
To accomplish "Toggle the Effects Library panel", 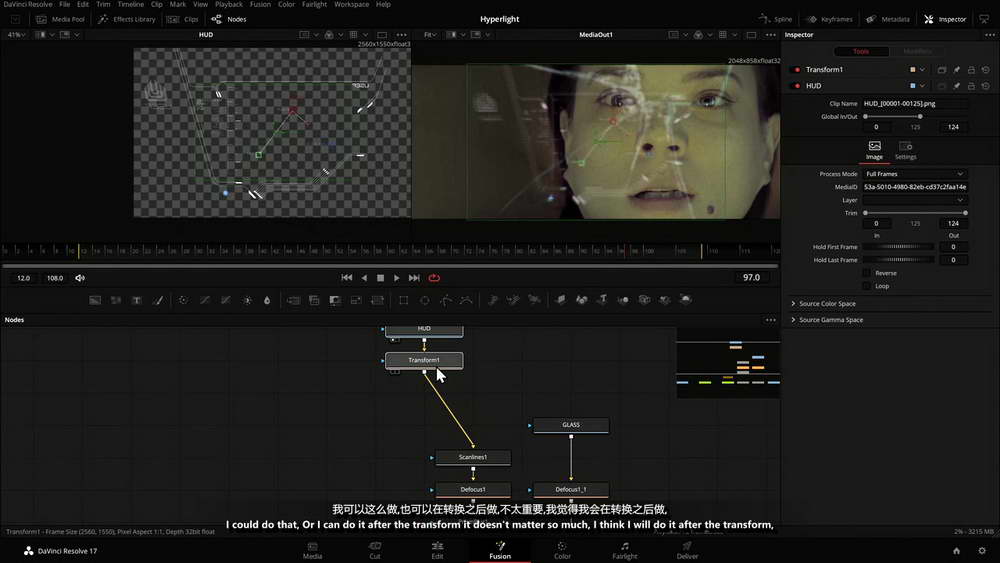I will pyautogui.click(x=127, y=19).
